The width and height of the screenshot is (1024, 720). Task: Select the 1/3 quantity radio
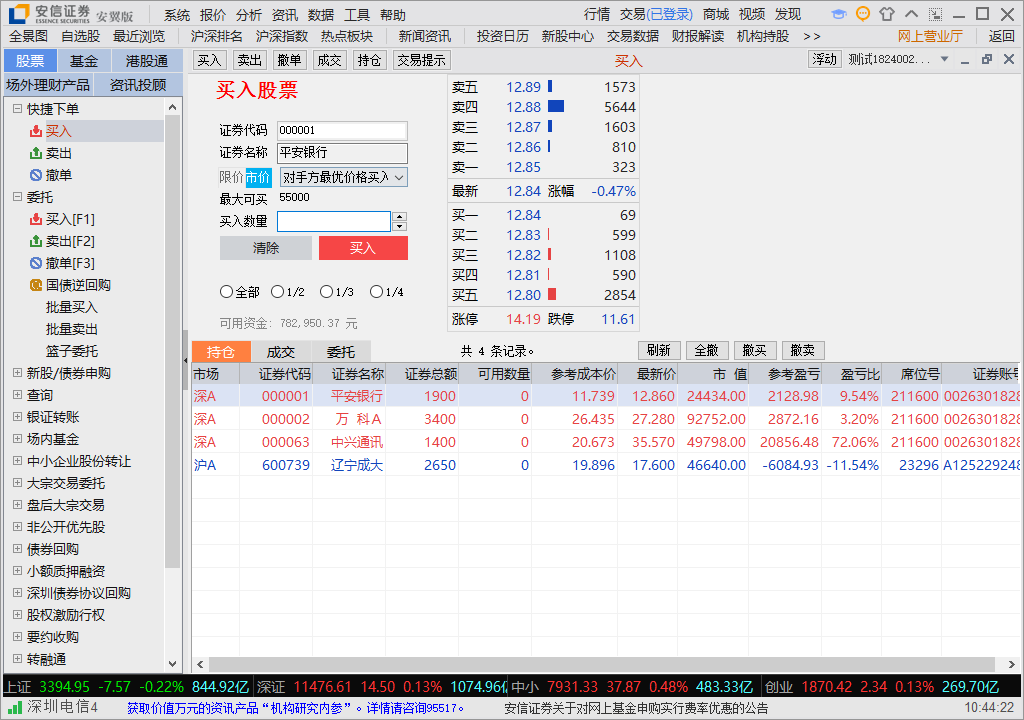pyautogui.click(x=327, y=292)
